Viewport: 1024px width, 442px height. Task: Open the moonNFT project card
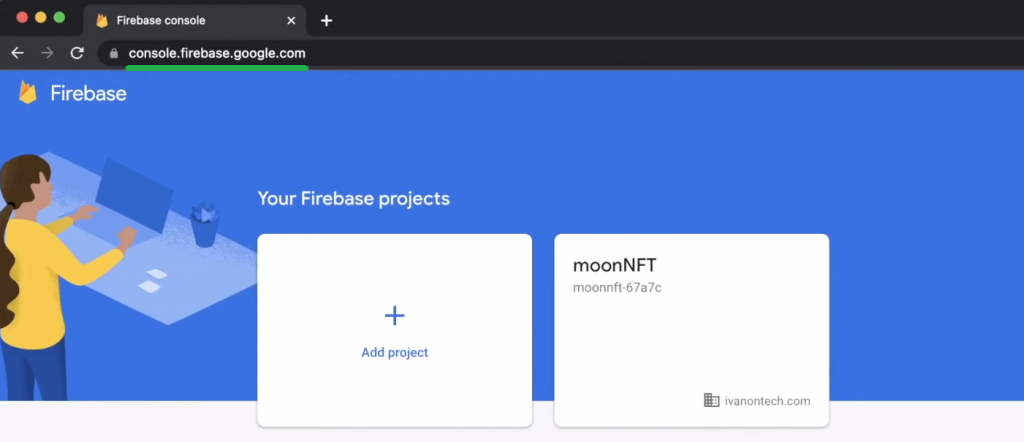coord(692,330)
